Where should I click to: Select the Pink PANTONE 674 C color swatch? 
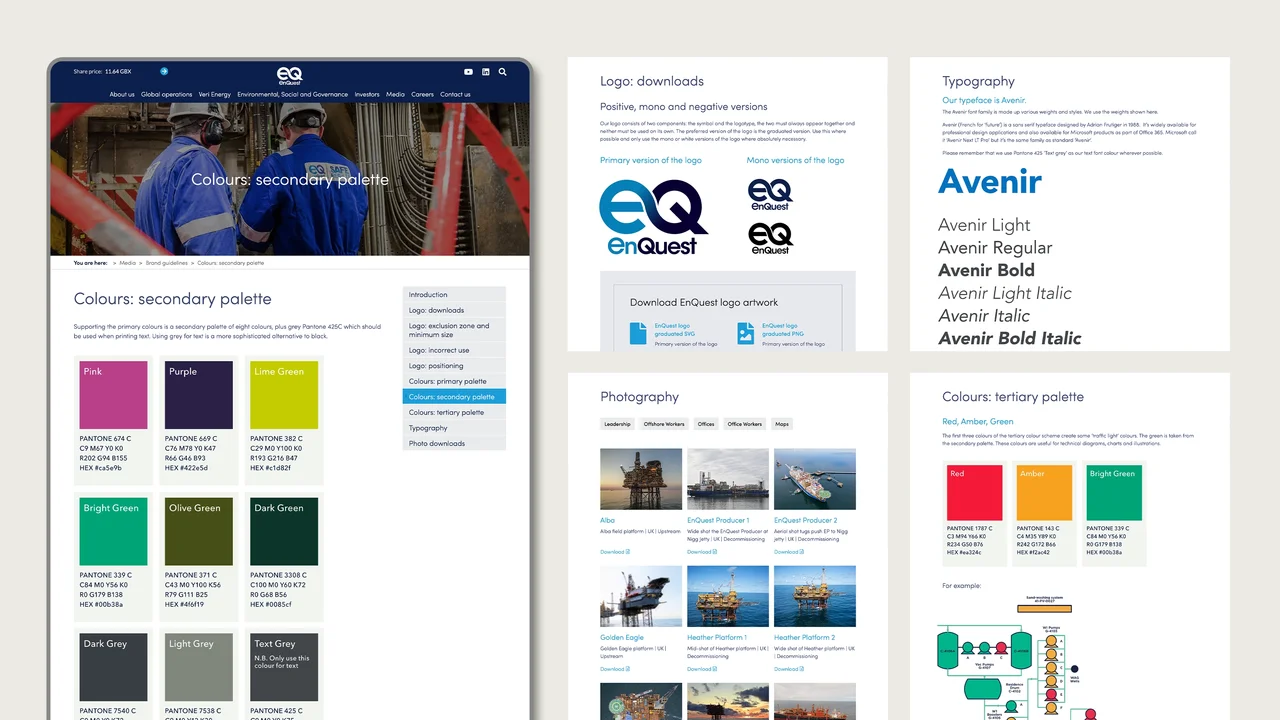pos(113,394)
